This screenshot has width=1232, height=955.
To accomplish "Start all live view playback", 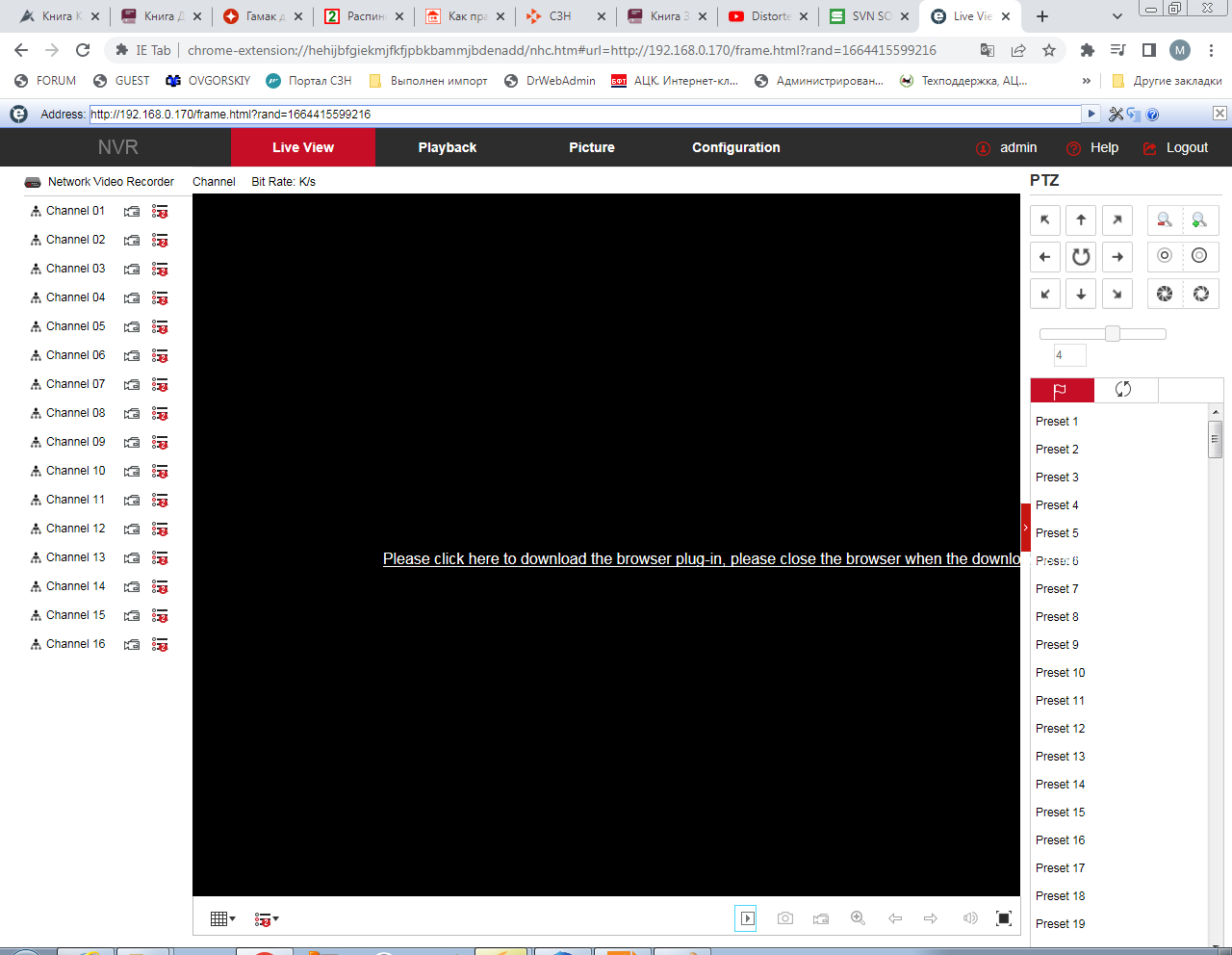I will click(746, 918).
